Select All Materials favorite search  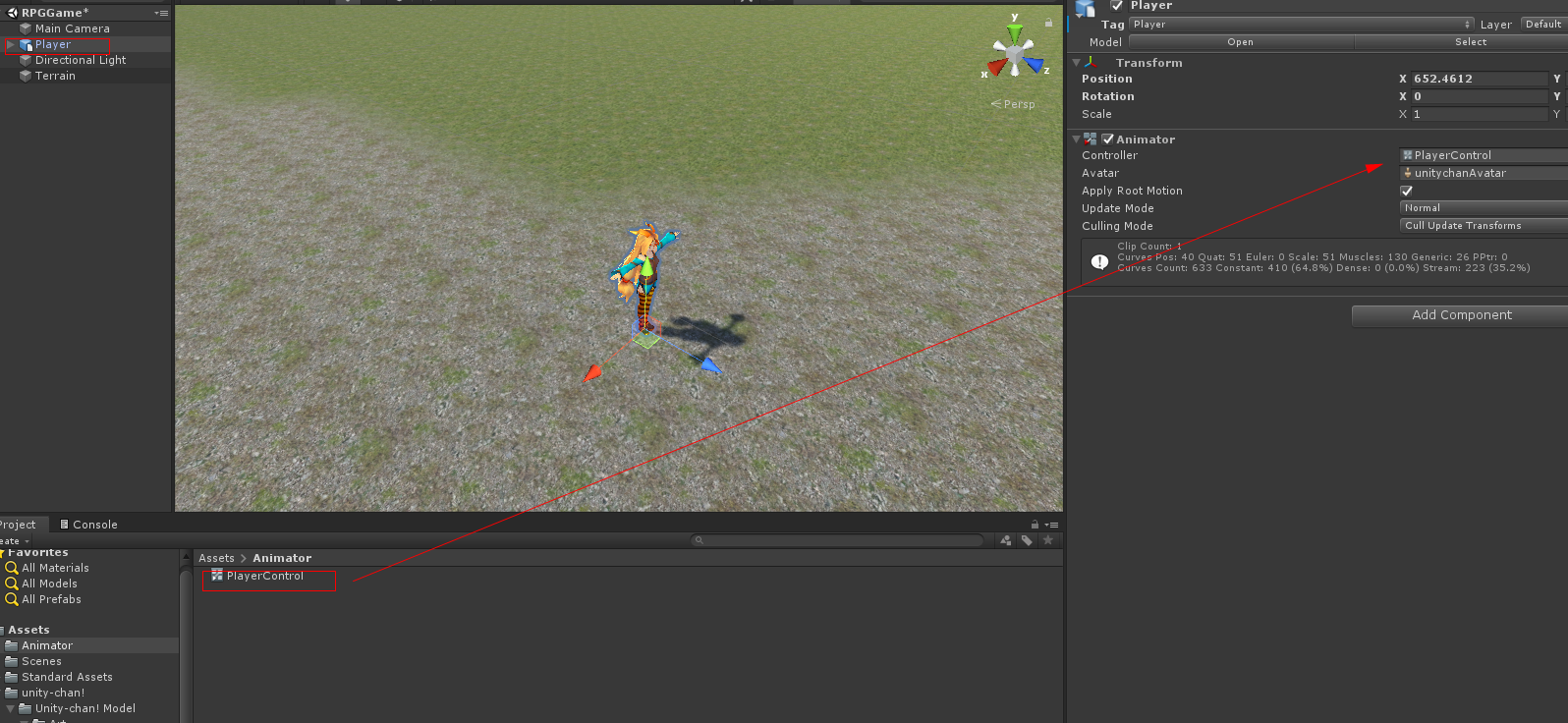tap(55, 568)
